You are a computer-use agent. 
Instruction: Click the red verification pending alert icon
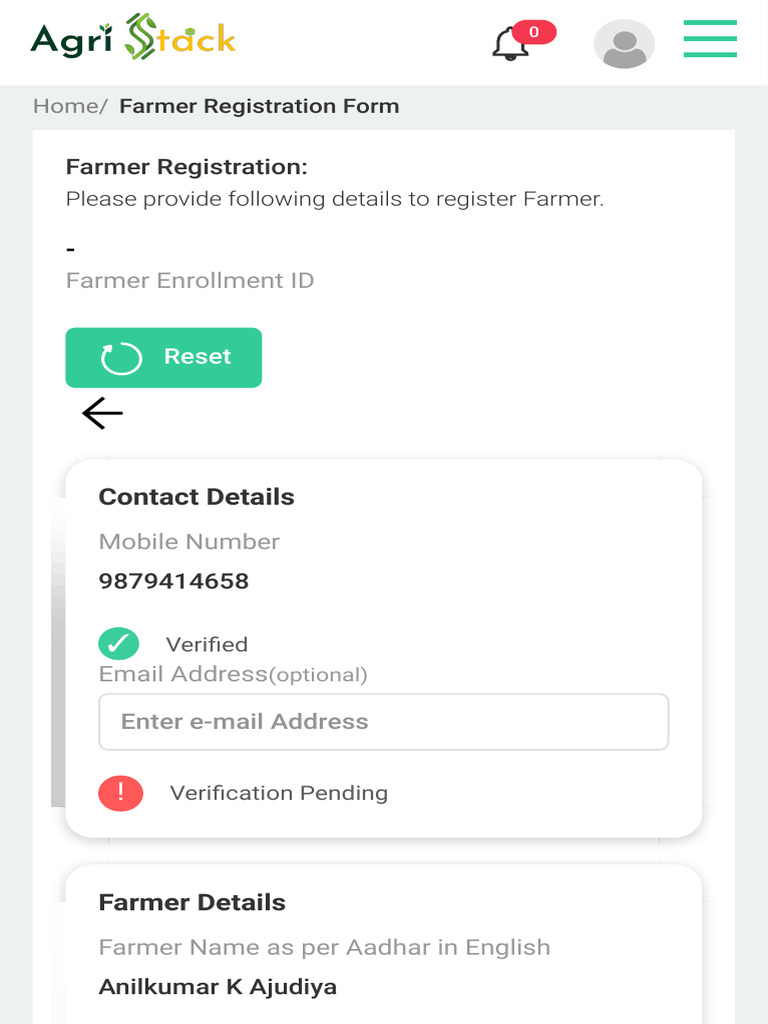click(121, 793)
